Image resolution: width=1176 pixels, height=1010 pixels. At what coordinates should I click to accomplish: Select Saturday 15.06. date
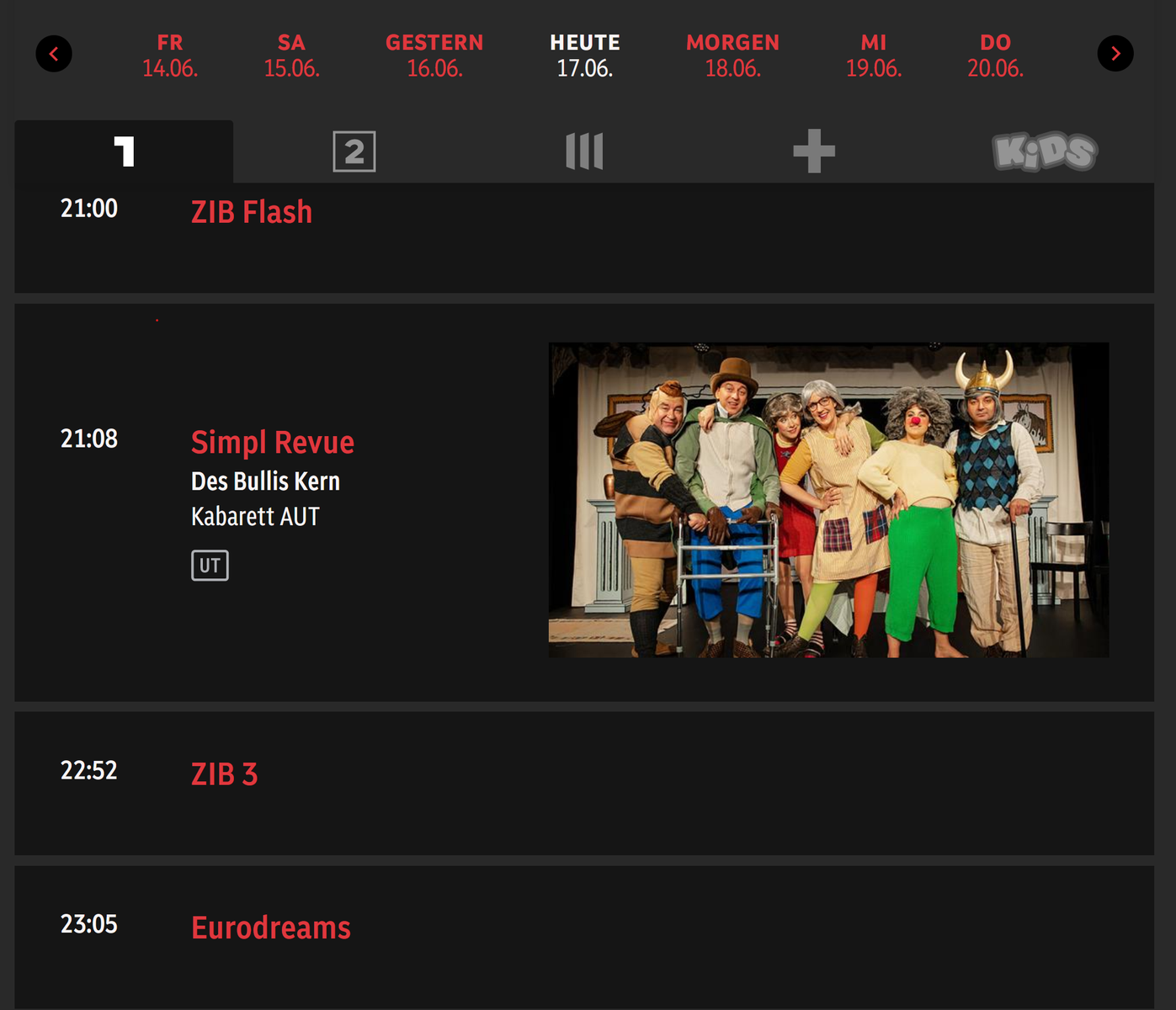tap(291, 56)
